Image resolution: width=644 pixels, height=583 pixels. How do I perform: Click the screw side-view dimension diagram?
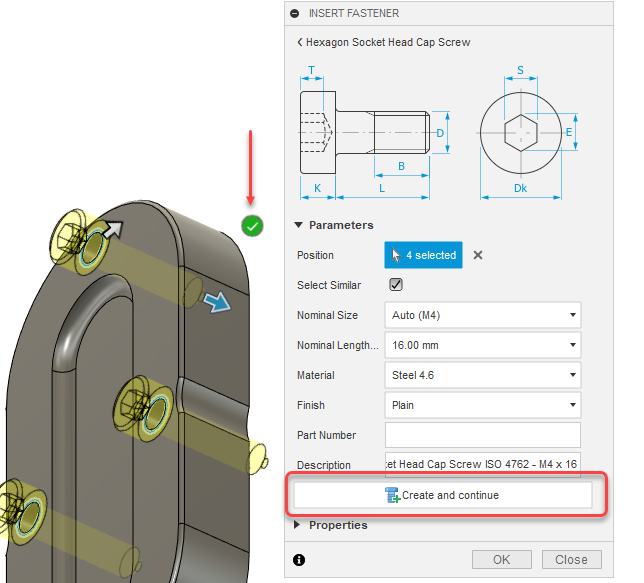(374, 133)
